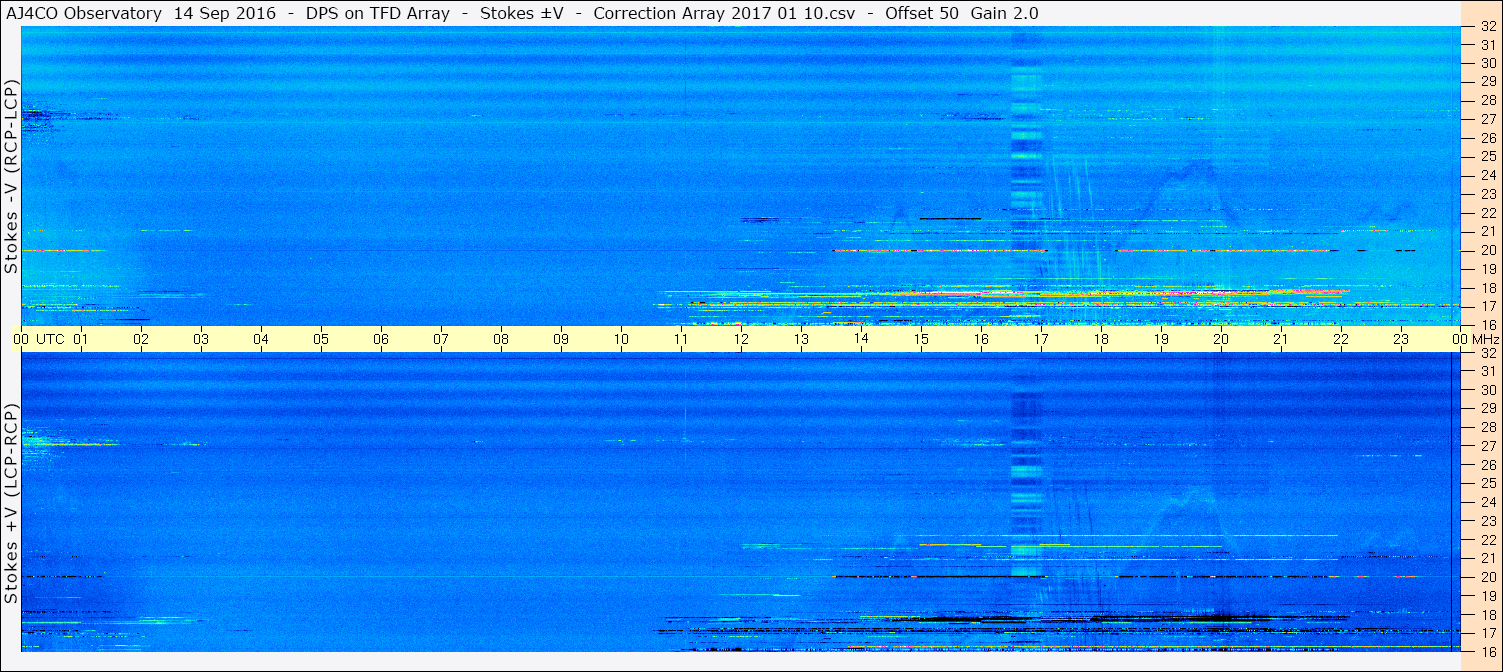Select the 17 hour marker on the time axis
The height and width of the screenshot is (672, 1503).
1041,339
